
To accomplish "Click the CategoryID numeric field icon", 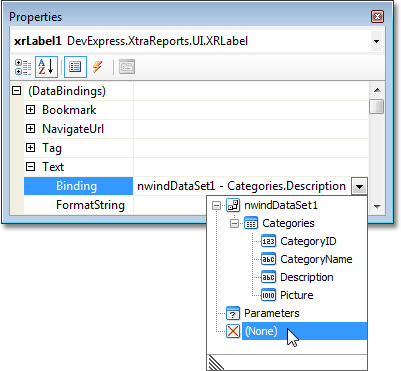I will pos(269,241).
